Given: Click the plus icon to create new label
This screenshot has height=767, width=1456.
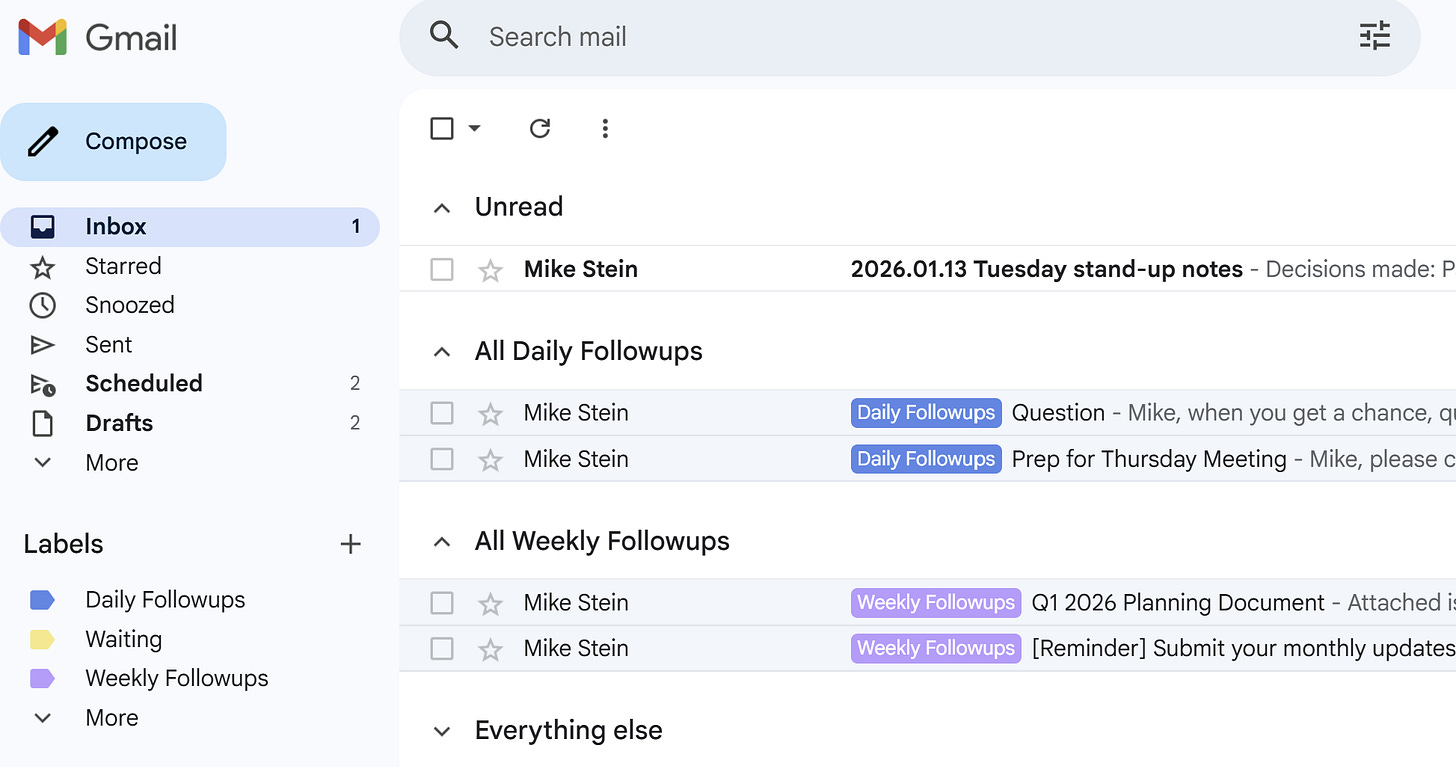Looking at the screenshot, I should click(350, 544).
